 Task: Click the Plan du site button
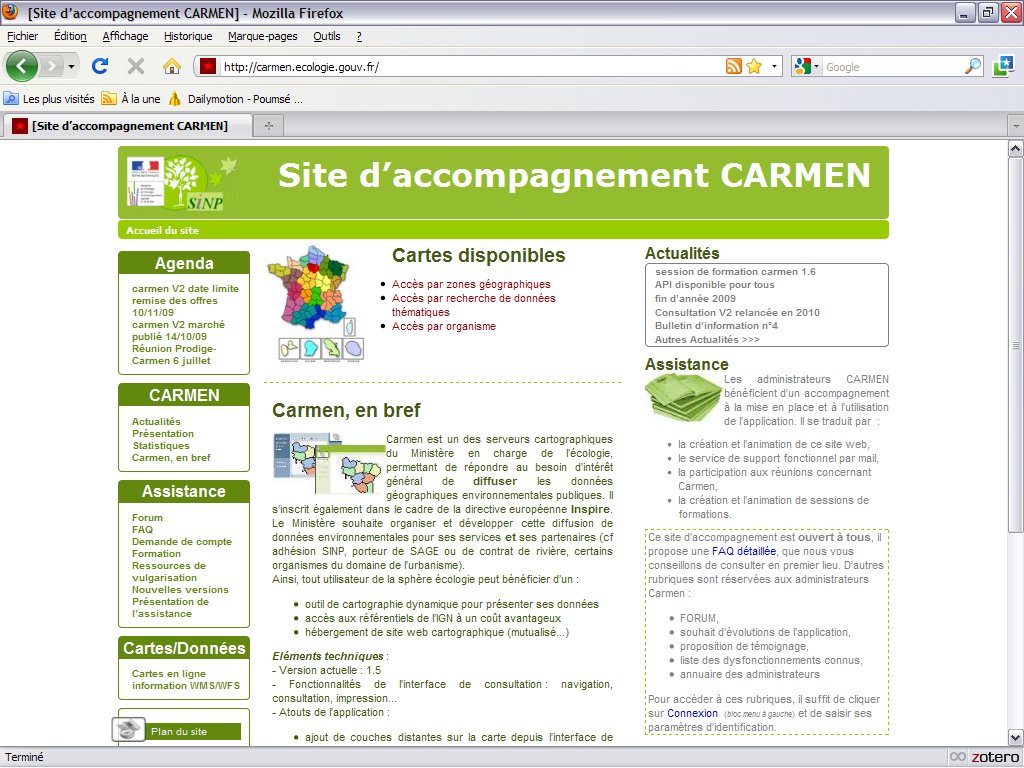click(x=178, y=732)
